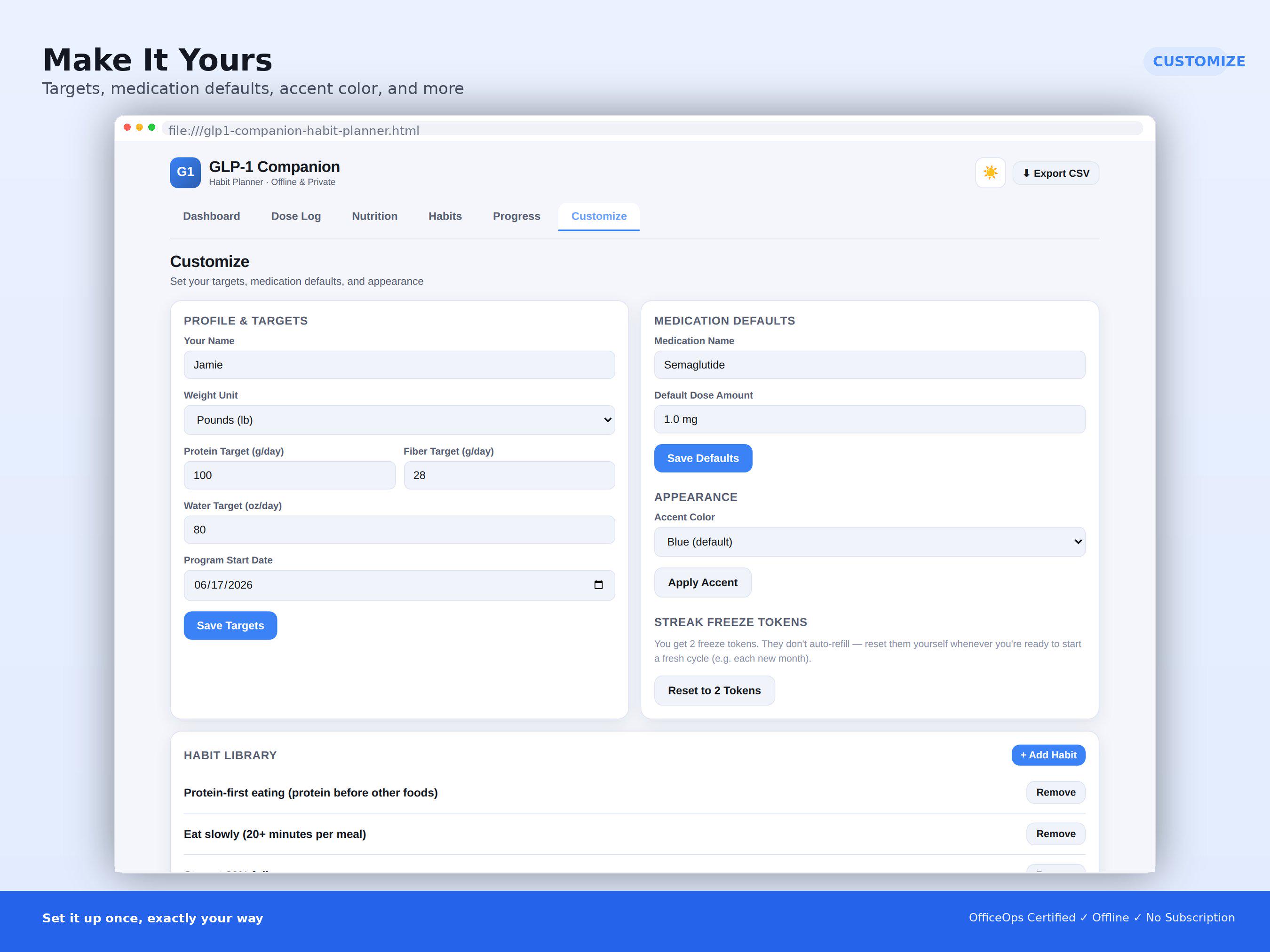The image size is (1270, 952).
Task: Open the Habits tab
Action: point(445,216)
